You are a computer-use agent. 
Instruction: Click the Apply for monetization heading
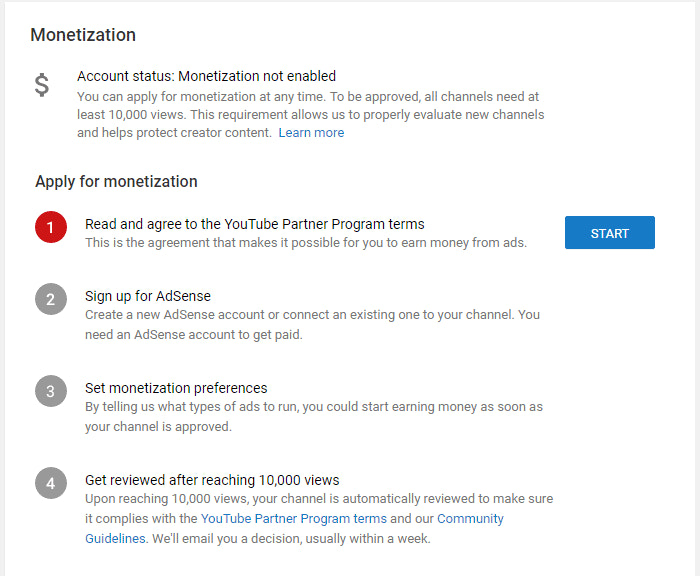click(116, 182)
